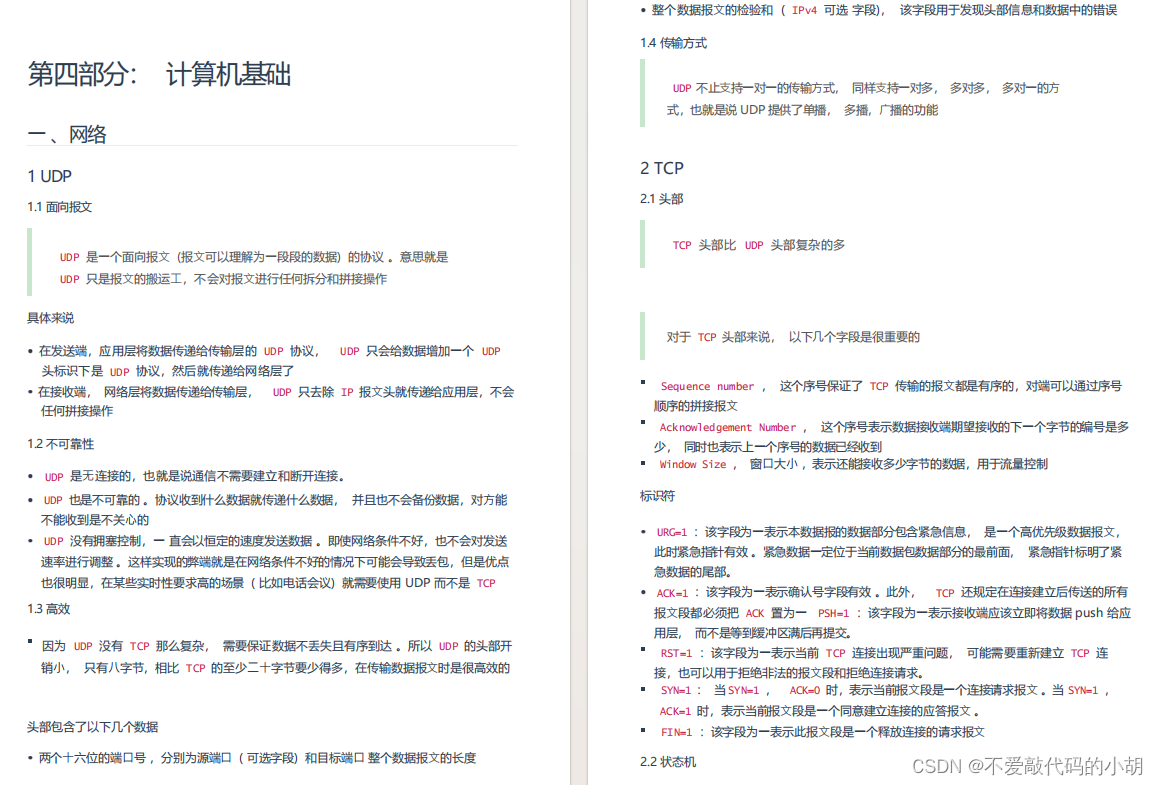Click the RST=1 flag text
Viewport: 1158px width, 785px height.
click(x=676, y=654)
